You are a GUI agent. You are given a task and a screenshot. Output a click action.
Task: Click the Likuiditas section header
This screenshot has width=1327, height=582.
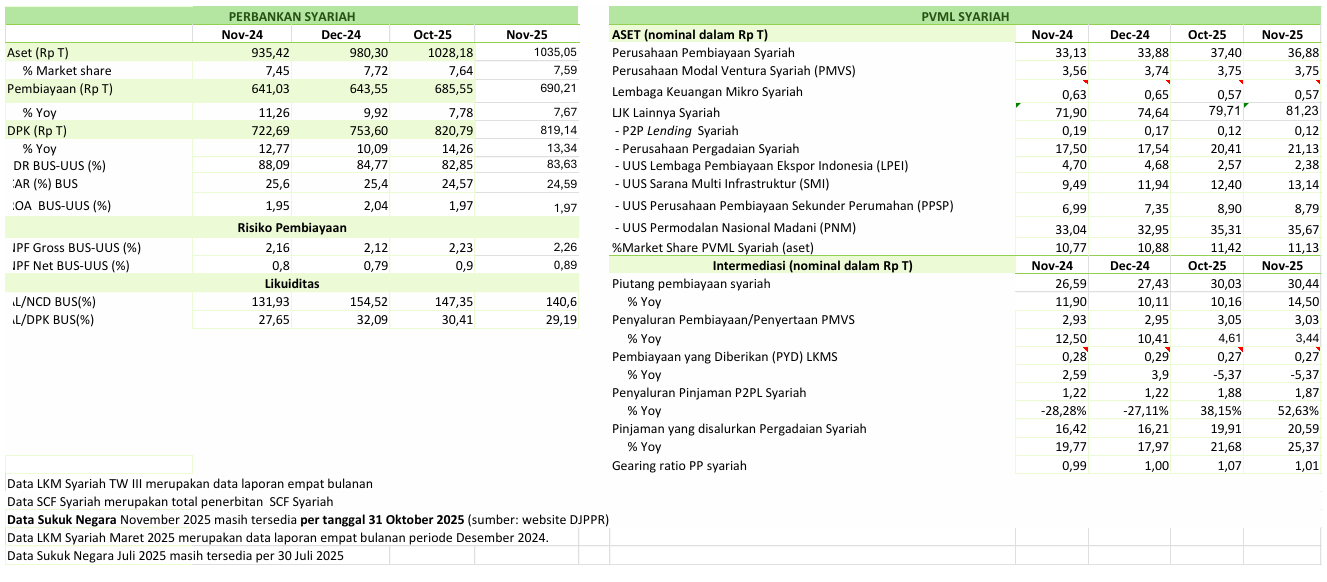point(292,284)
